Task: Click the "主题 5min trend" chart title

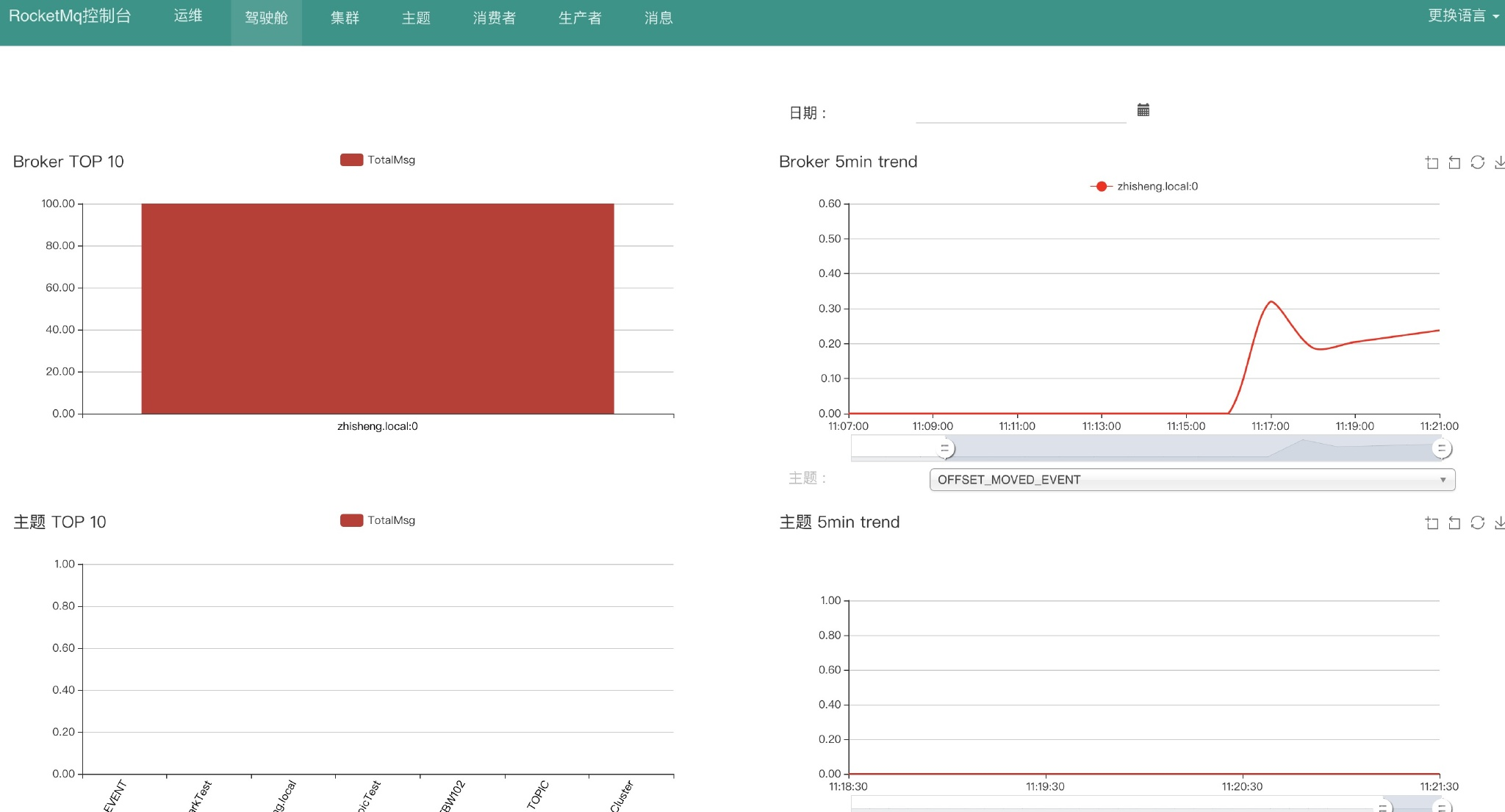Action: point(839,522)
